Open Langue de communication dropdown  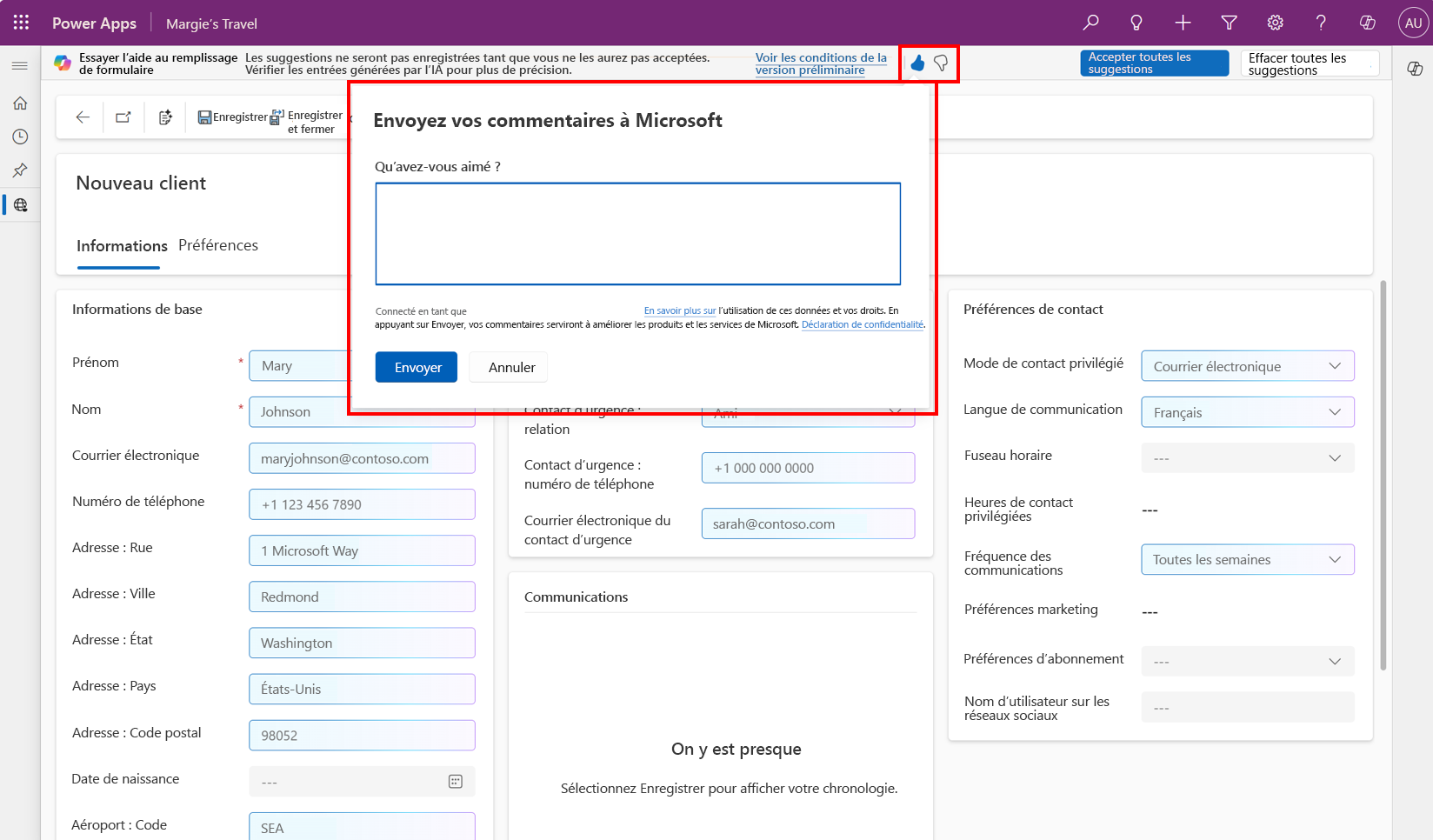(1247, 412)
